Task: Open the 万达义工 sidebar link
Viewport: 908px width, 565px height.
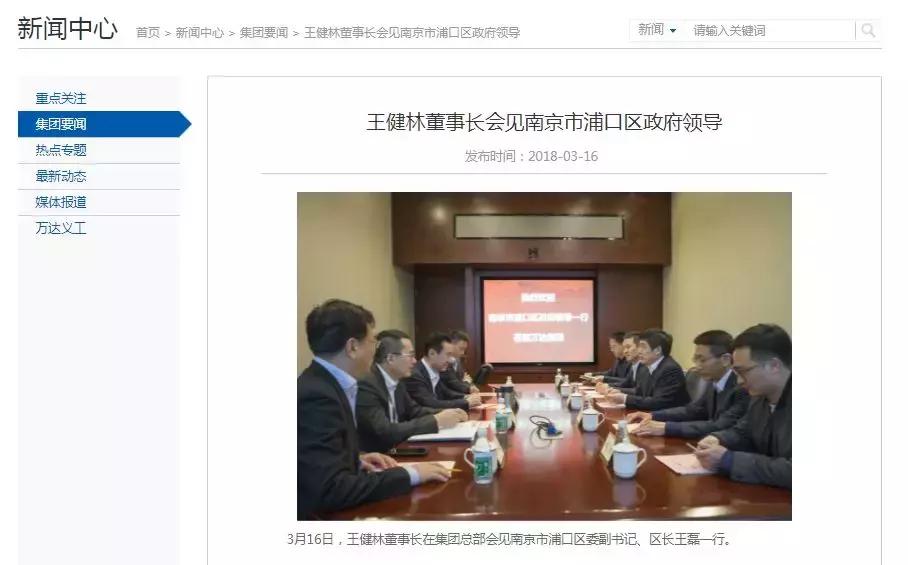Action: pyautogui.click(x=61, y=228)
